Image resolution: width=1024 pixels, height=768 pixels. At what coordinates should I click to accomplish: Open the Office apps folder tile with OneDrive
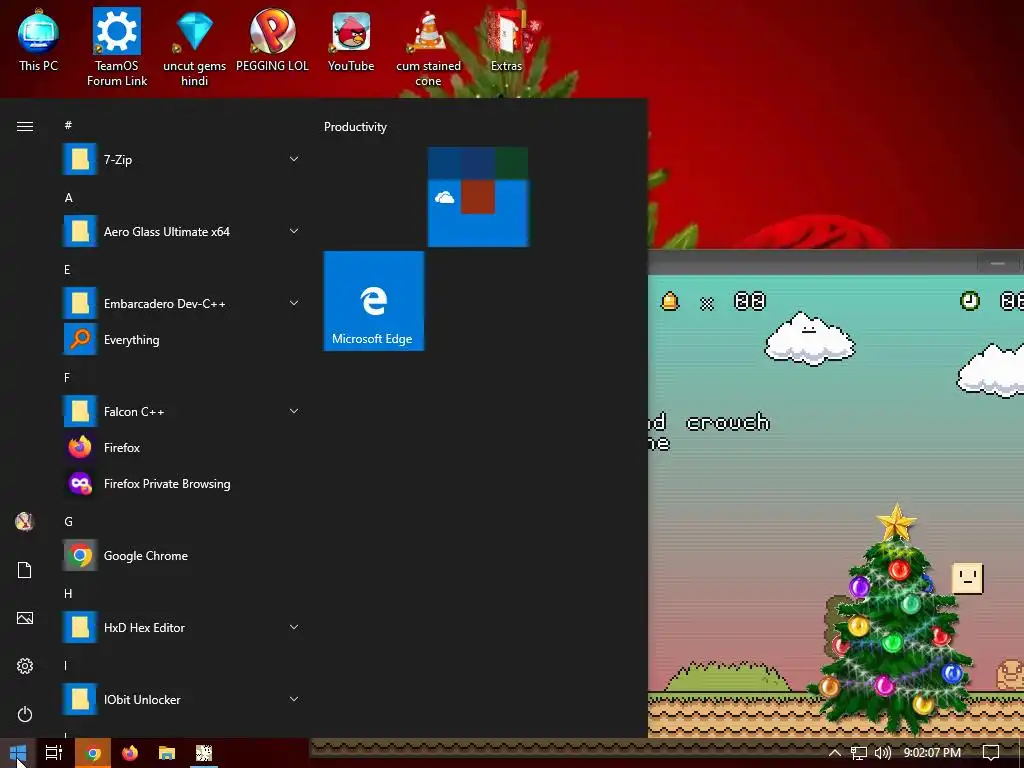coord(478,197)
